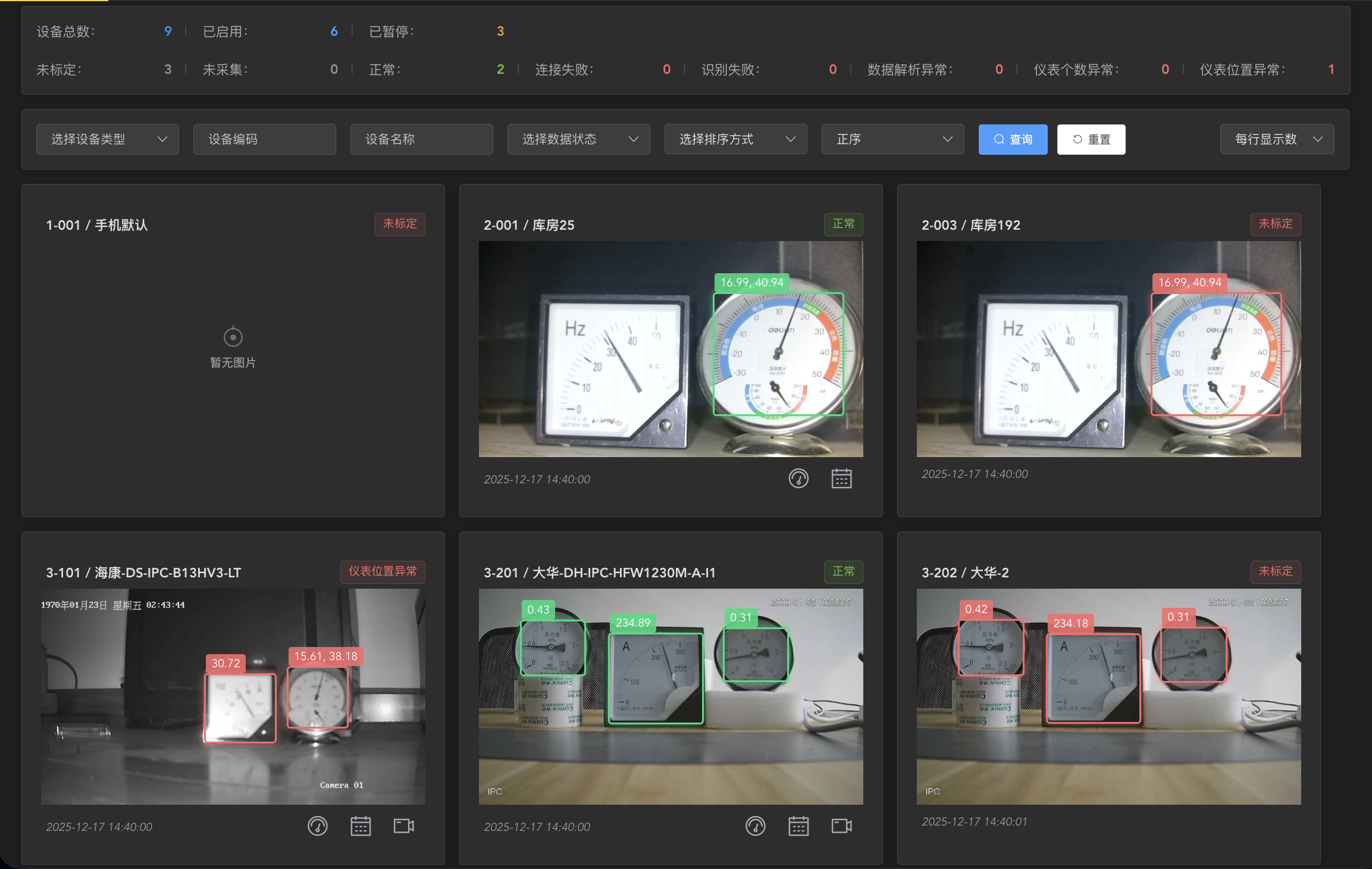Open 每行显示数 dropdown
This screenshot has height=869, width=1372.
point(1277,139)
